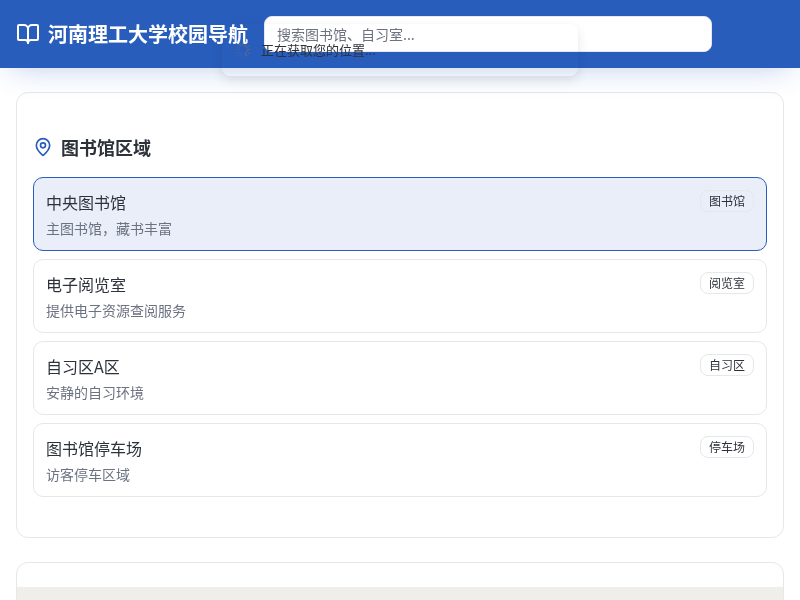
Task: Select the highlighted 中央图书馆 card
Action: click(x=400, y=213)
